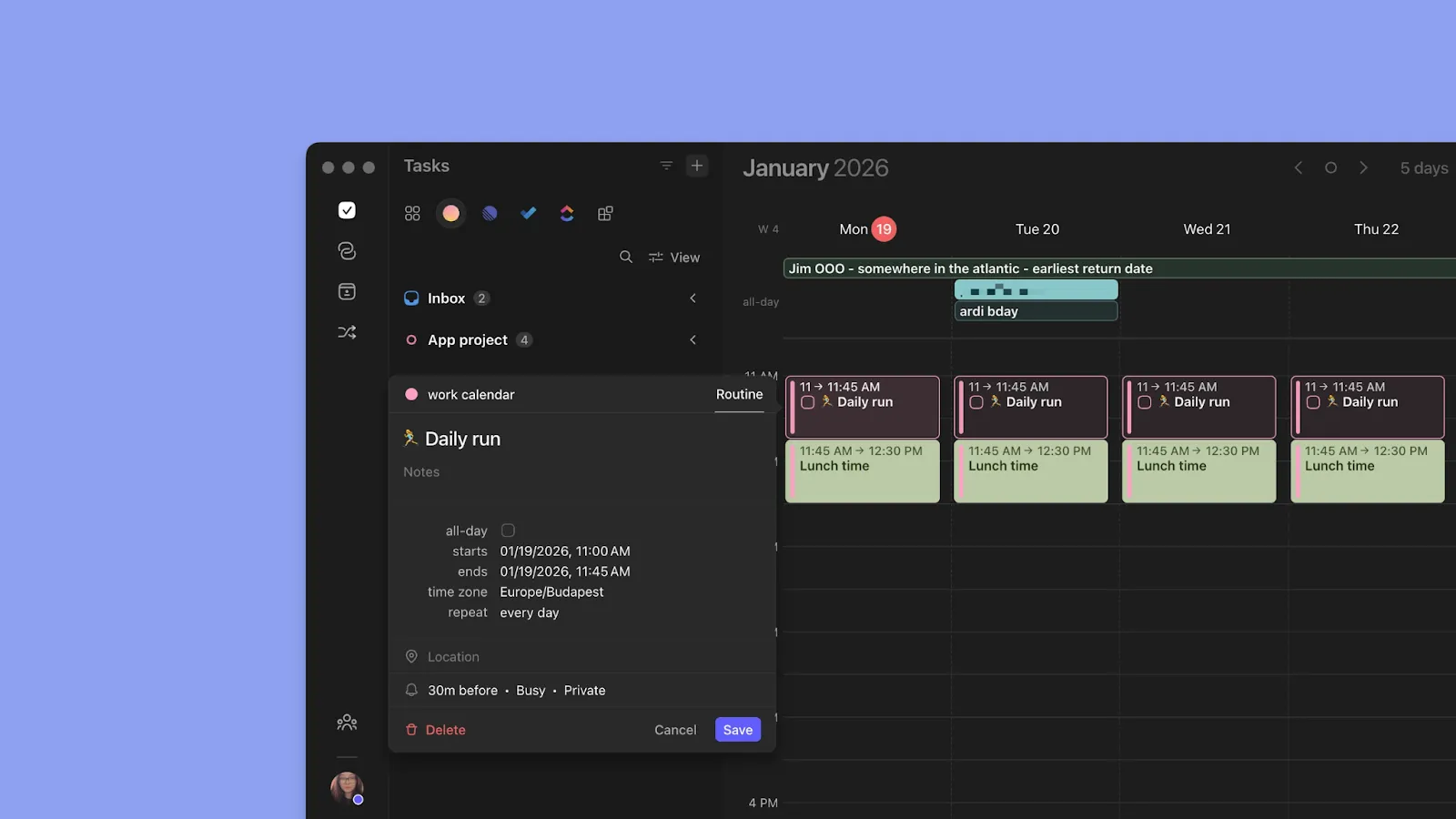Click the location pin icon
This screenshot has width=1456, height=819.
click(411, 657)
